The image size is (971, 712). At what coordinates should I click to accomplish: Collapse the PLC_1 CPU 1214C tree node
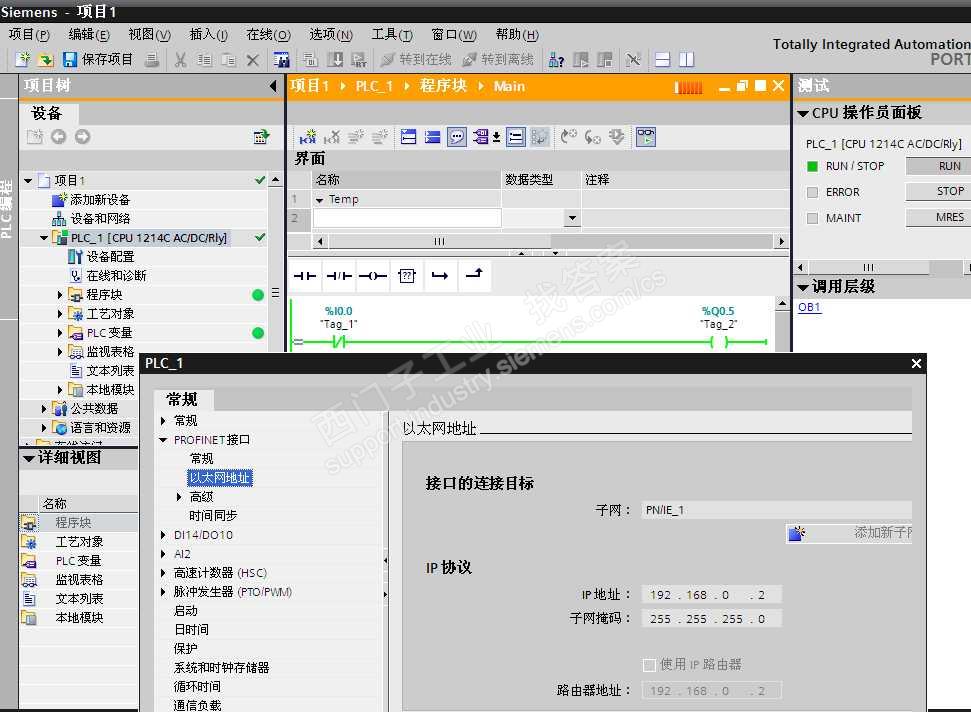(x=44, y=238)
